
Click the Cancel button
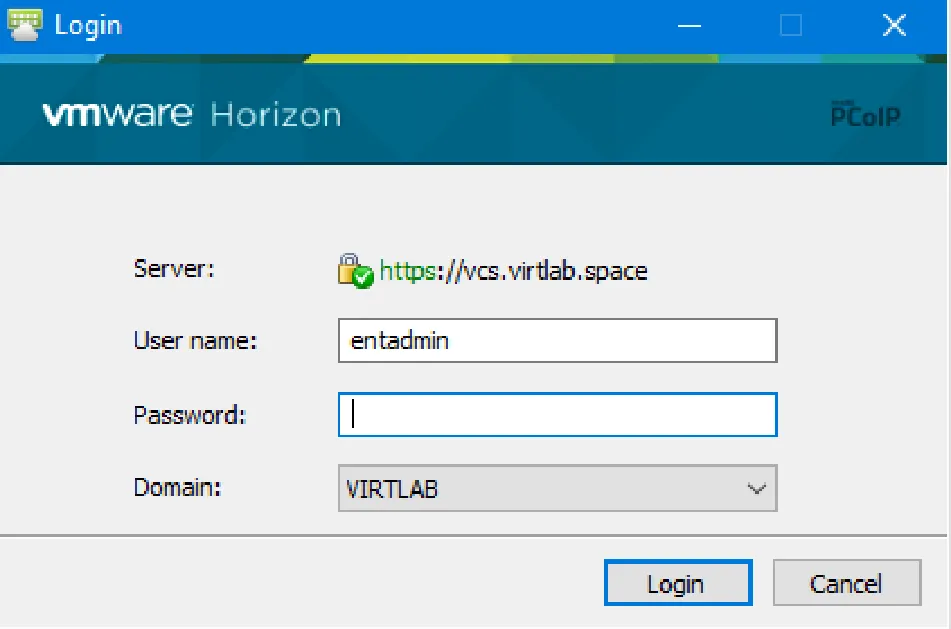click(847, 583)
